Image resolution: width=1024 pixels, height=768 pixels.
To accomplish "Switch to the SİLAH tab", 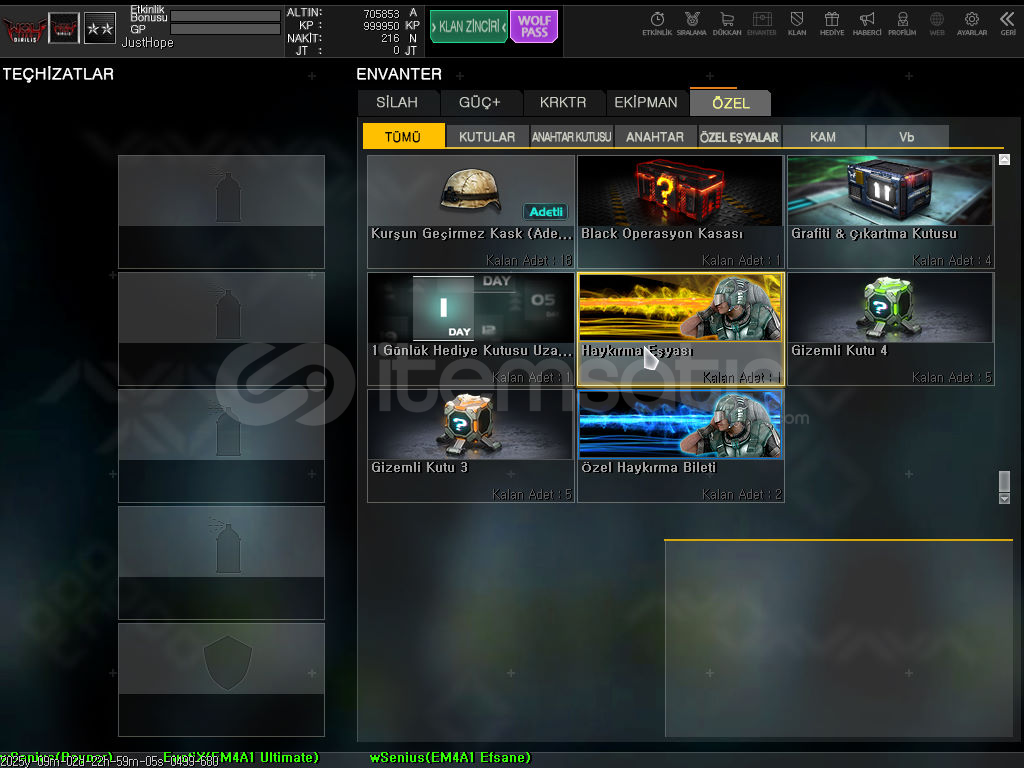I will click(x=397, y=103).
